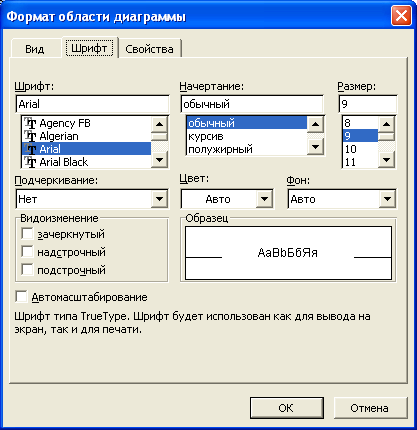Click the Шрифт name input field
Image resolution: width=417 pixels, height=430 pixels.
(92, 104)
